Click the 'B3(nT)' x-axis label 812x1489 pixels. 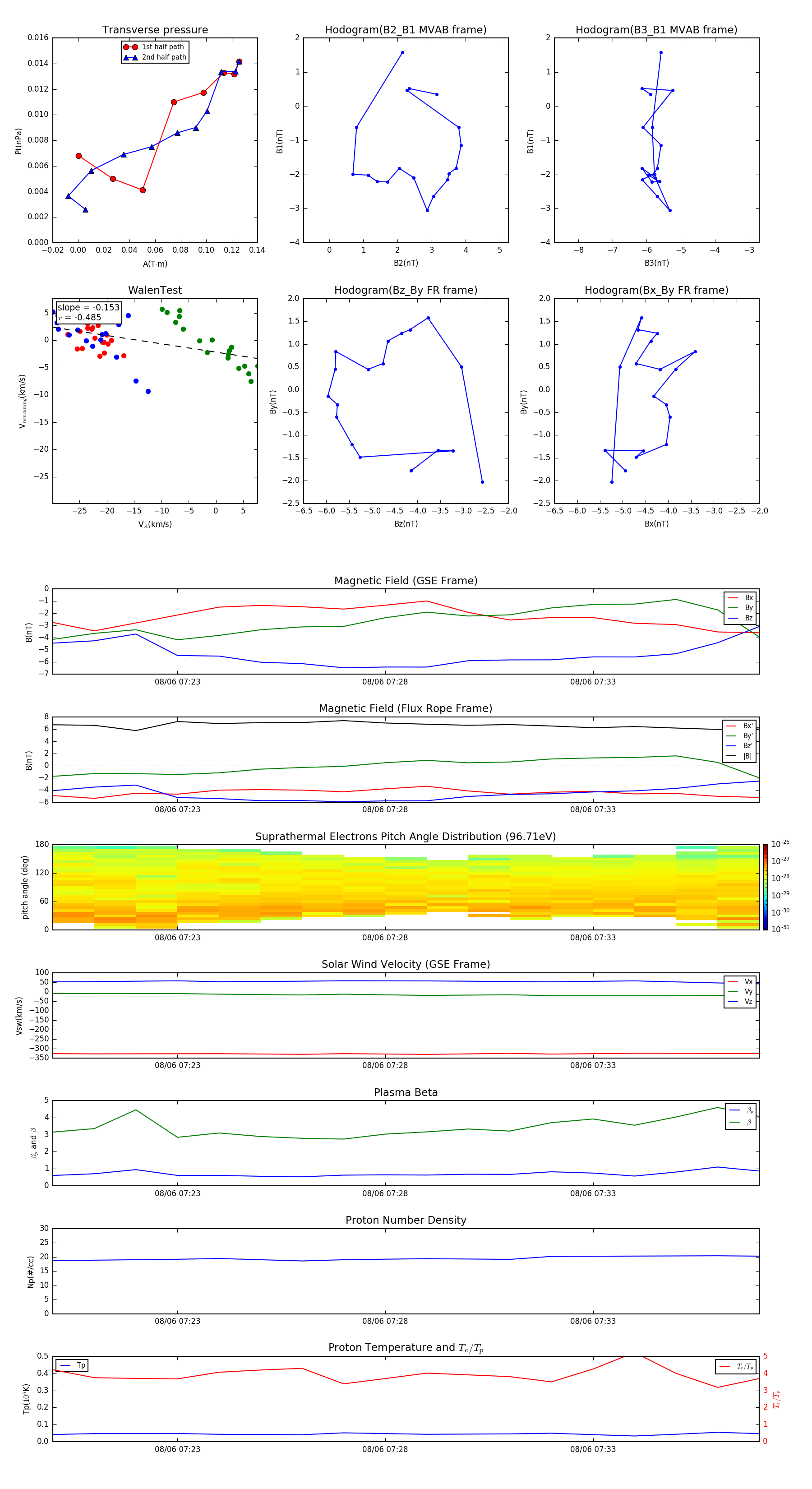(656, 263)
